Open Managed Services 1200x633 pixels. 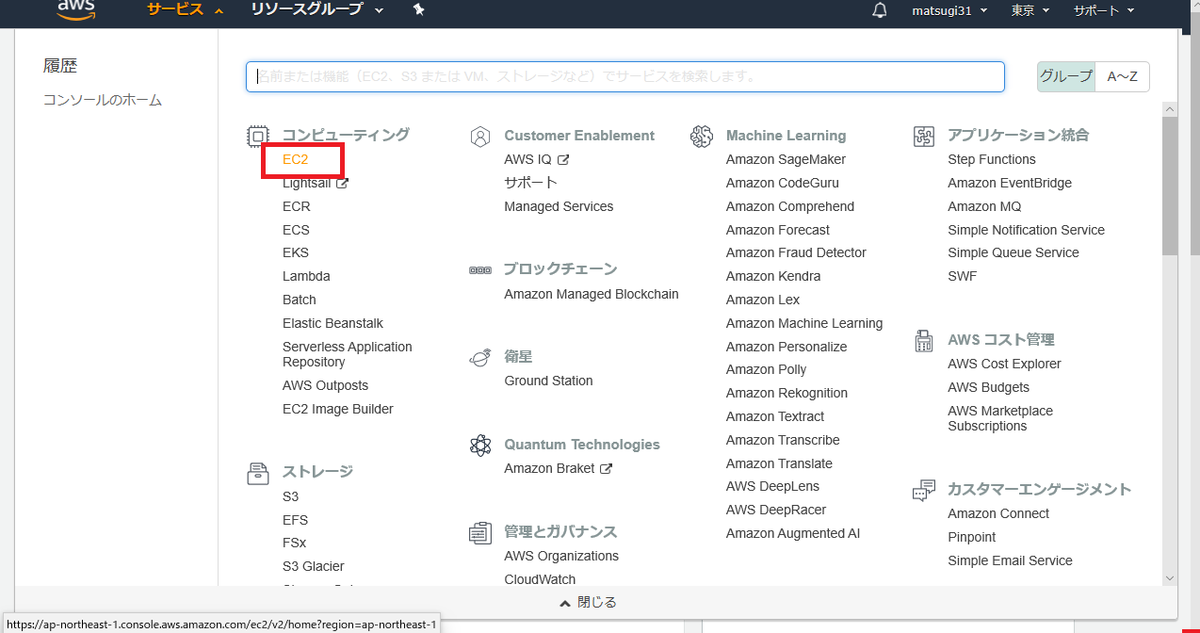tap(559, 206)
